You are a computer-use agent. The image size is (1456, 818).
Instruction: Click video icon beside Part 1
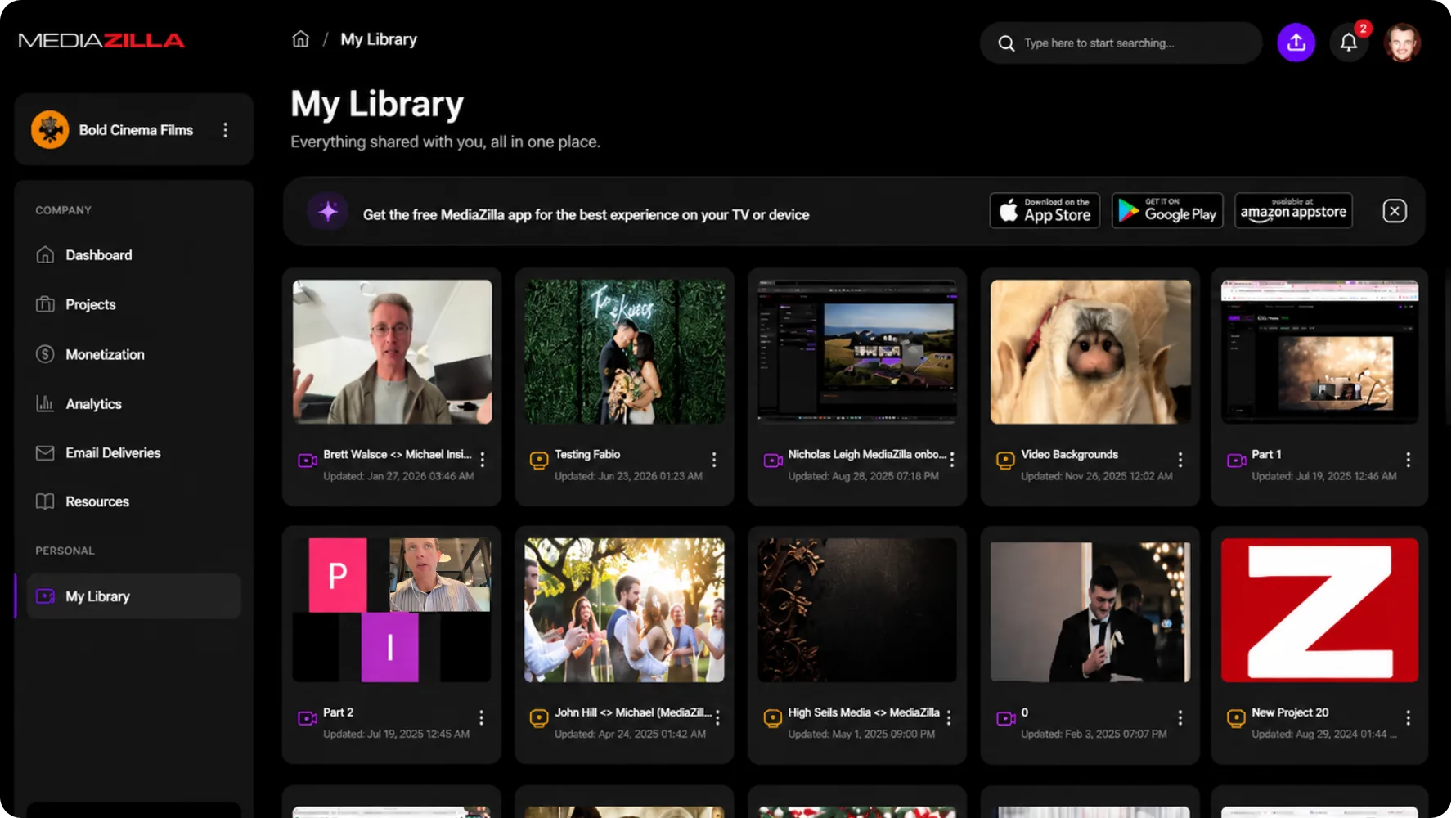1237,461
